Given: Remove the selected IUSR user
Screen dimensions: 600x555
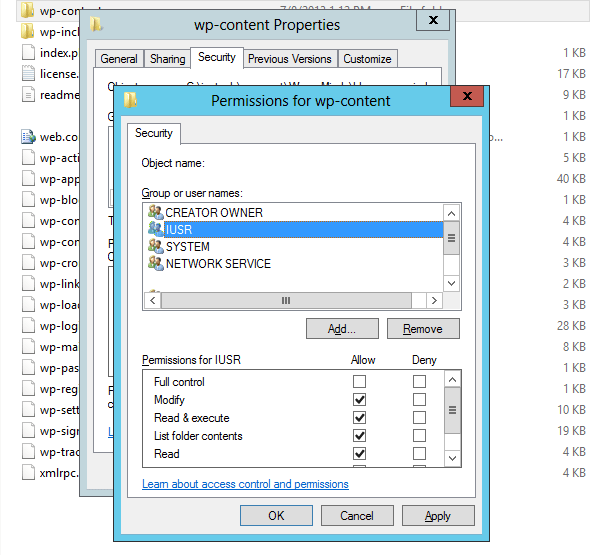Looking at the screenshot, I should click(423, 329).
